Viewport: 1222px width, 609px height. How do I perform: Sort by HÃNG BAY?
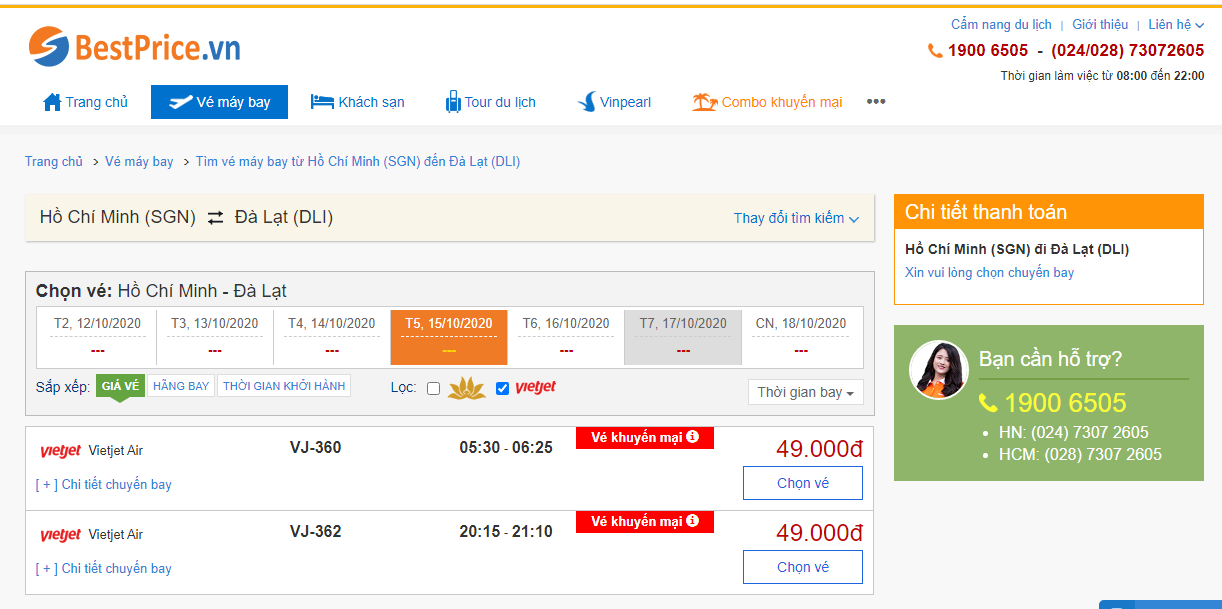(x=181, y=386)
